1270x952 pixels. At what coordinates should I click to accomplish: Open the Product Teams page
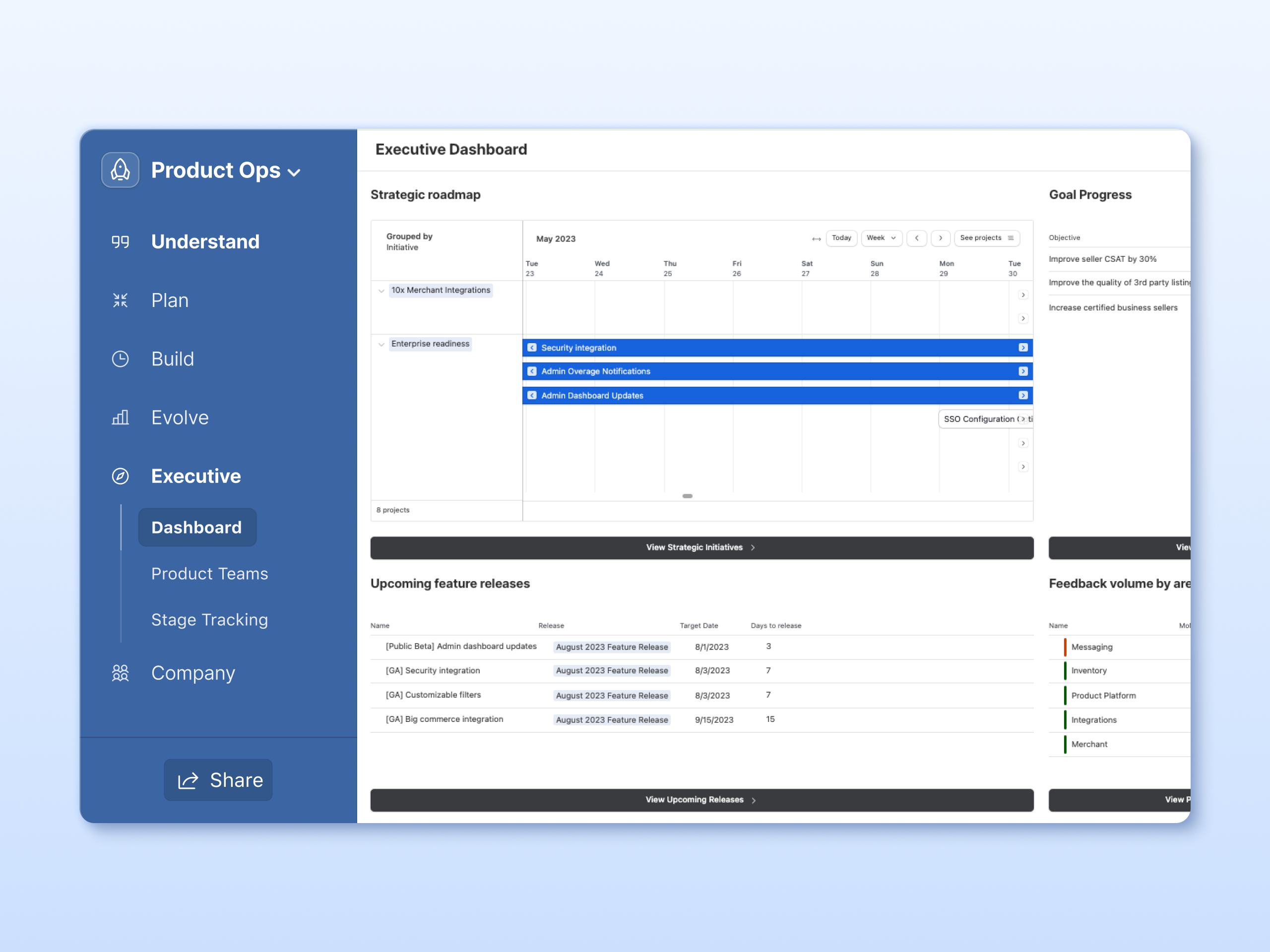tap(209, 573)
